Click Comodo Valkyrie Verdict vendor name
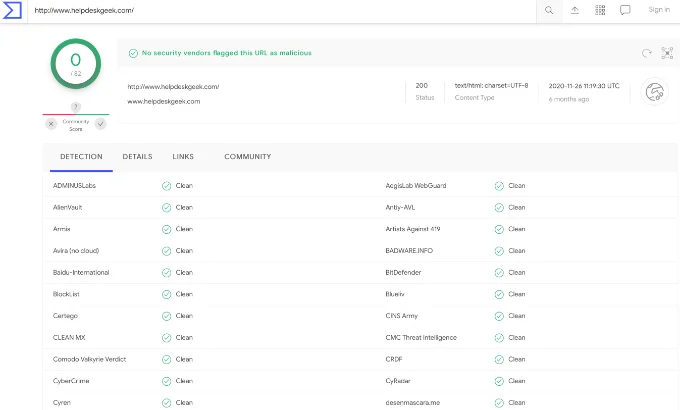 pos(89,359)
